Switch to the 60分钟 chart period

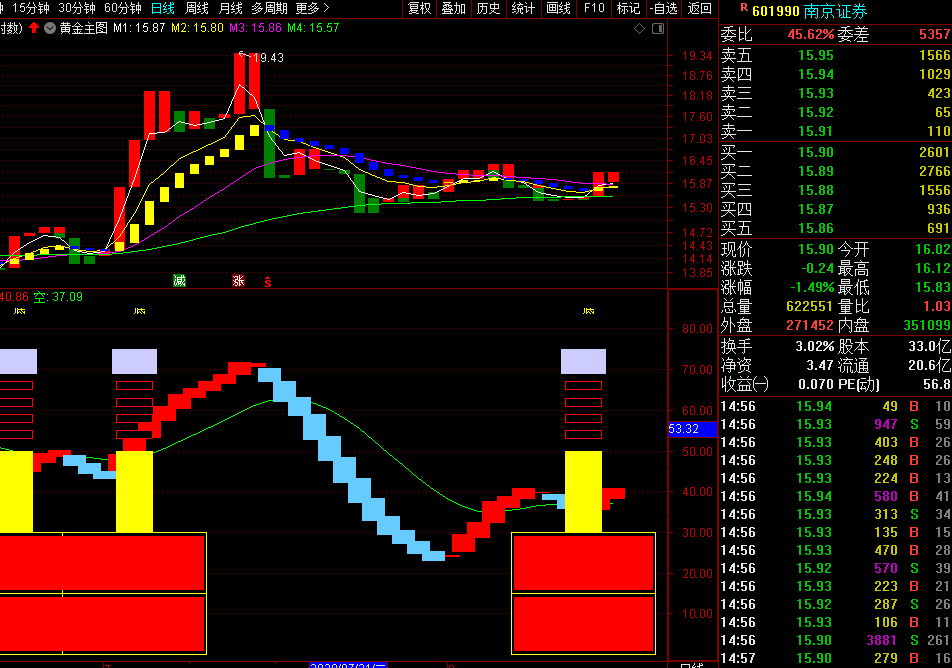coord(123,8)
